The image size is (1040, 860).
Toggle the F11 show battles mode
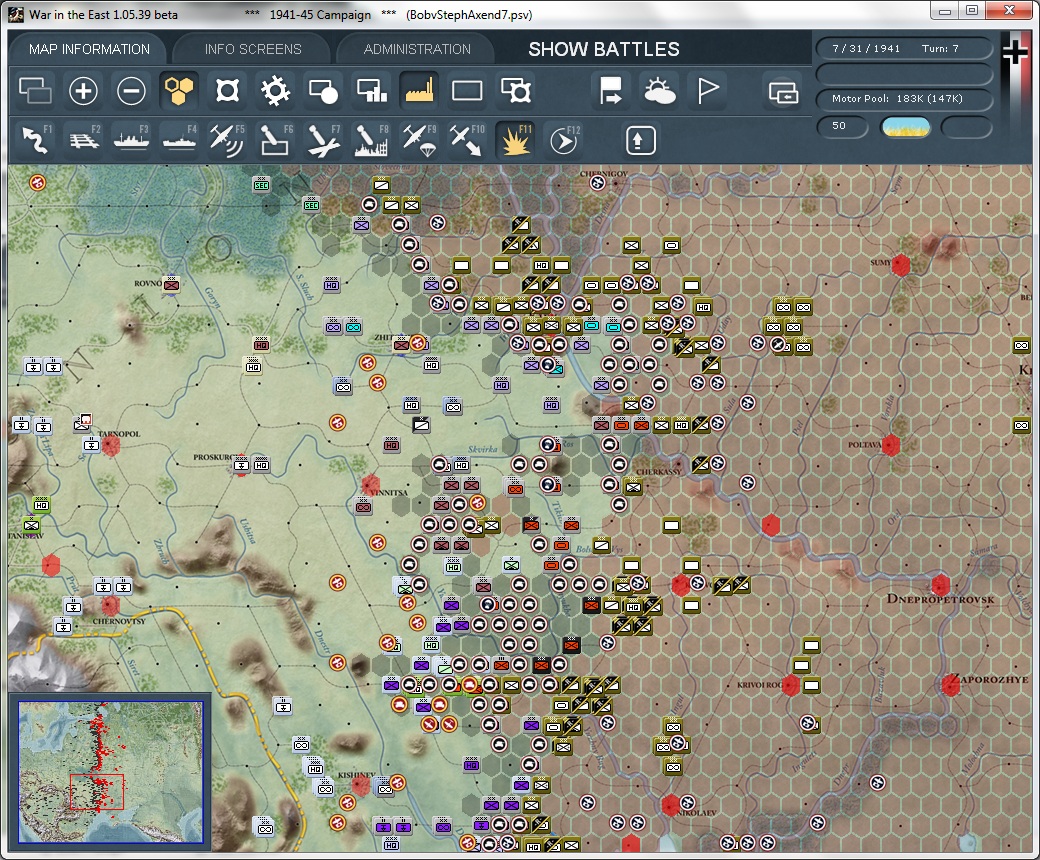click(x=515, y=140)
